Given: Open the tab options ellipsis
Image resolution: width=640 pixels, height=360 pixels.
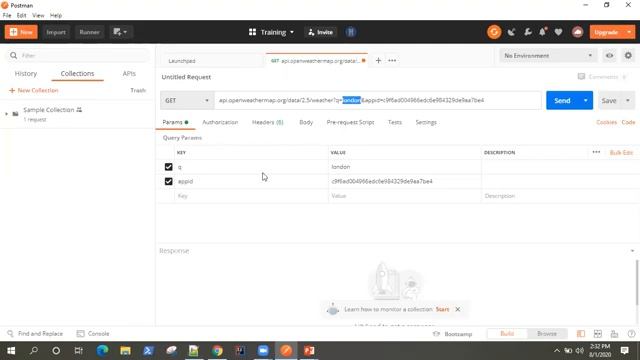Looking at the screenshot, I should (392, 60).
